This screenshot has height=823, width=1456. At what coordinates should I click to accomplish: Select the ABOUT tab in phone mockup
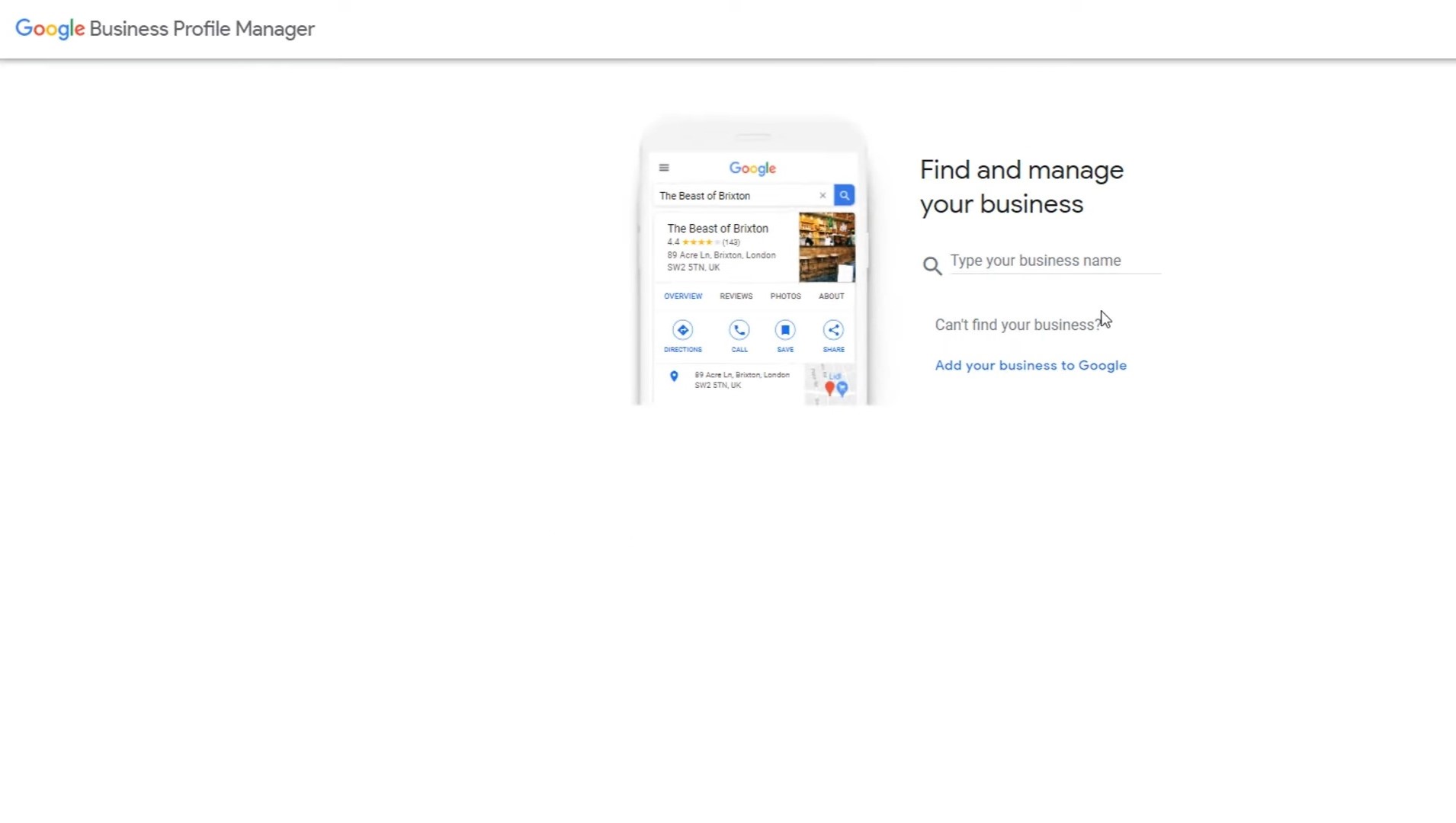point(831,296)
